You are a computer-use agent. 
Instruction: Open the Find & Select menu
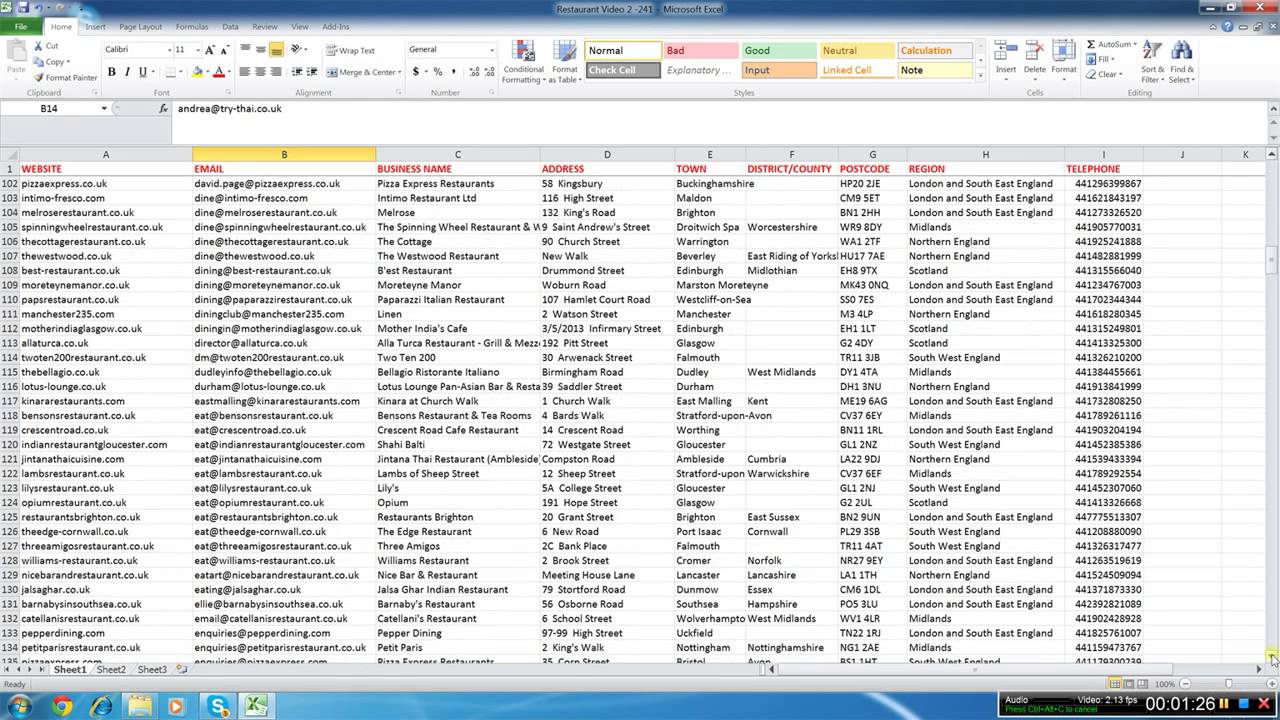tap(1182, 62)
